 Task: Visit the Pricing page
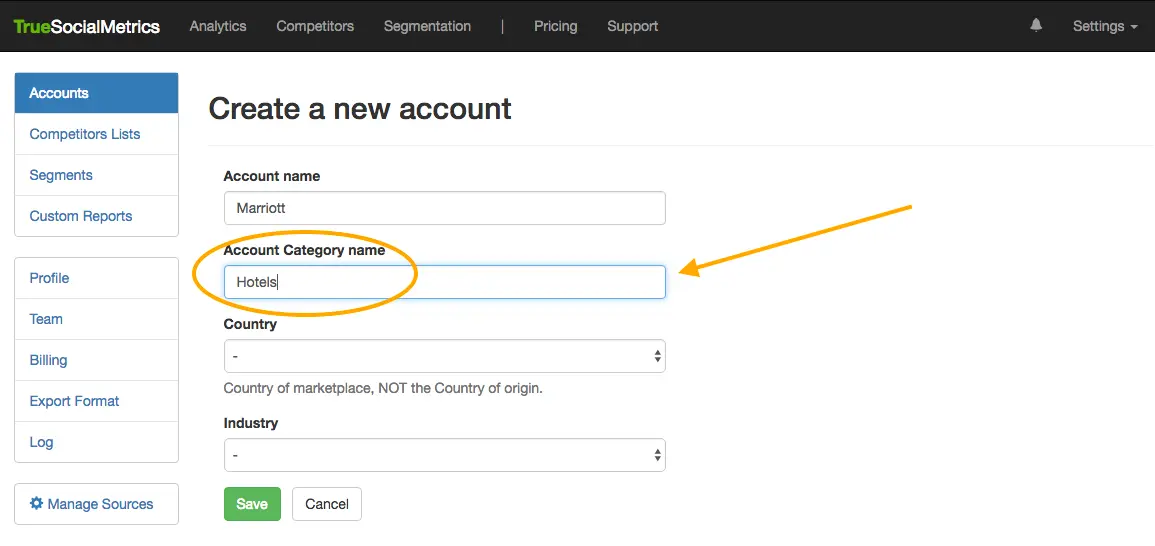pos(555,26)
